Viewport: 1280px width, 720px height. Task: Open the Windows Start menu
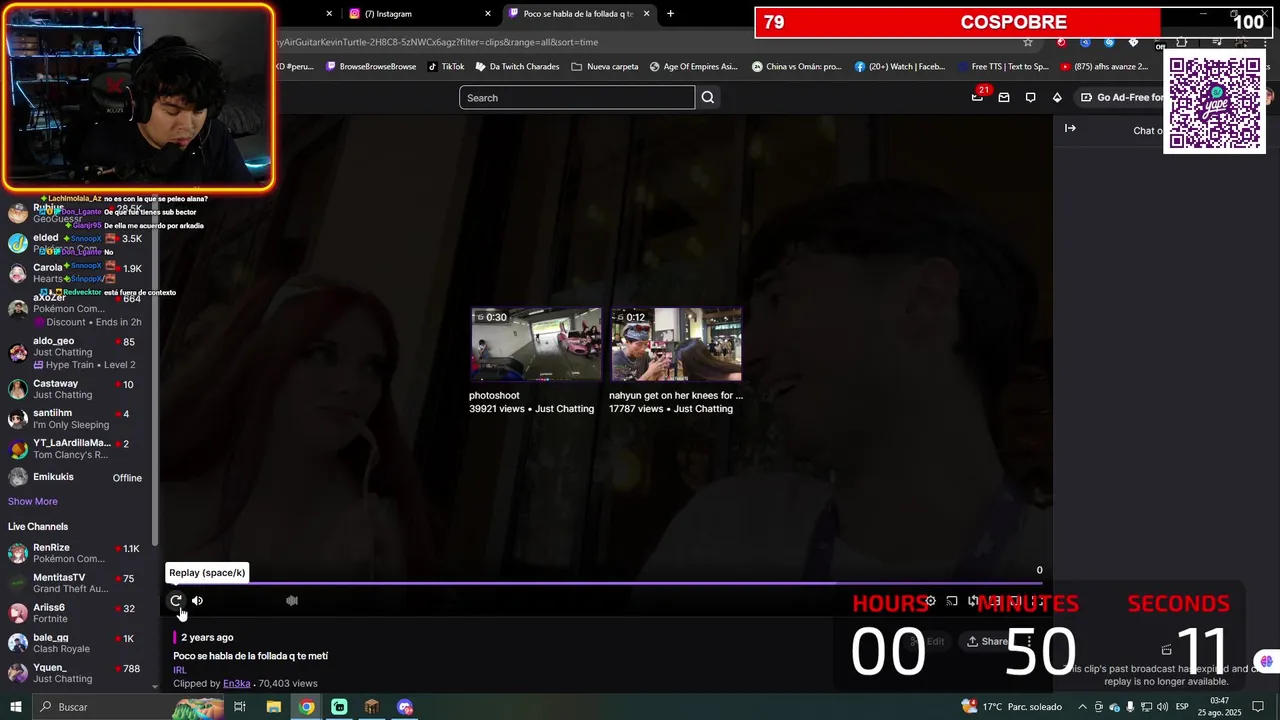coord(15,707)
